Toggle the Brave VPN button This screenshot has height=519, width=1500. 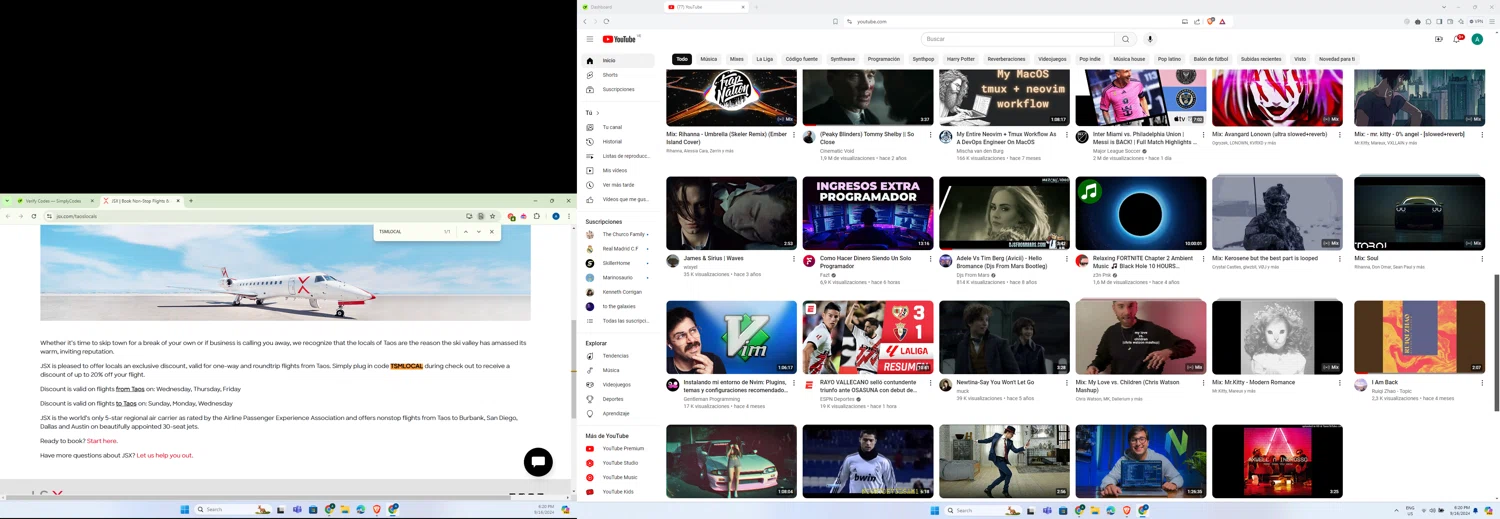tap(1476, 21)
